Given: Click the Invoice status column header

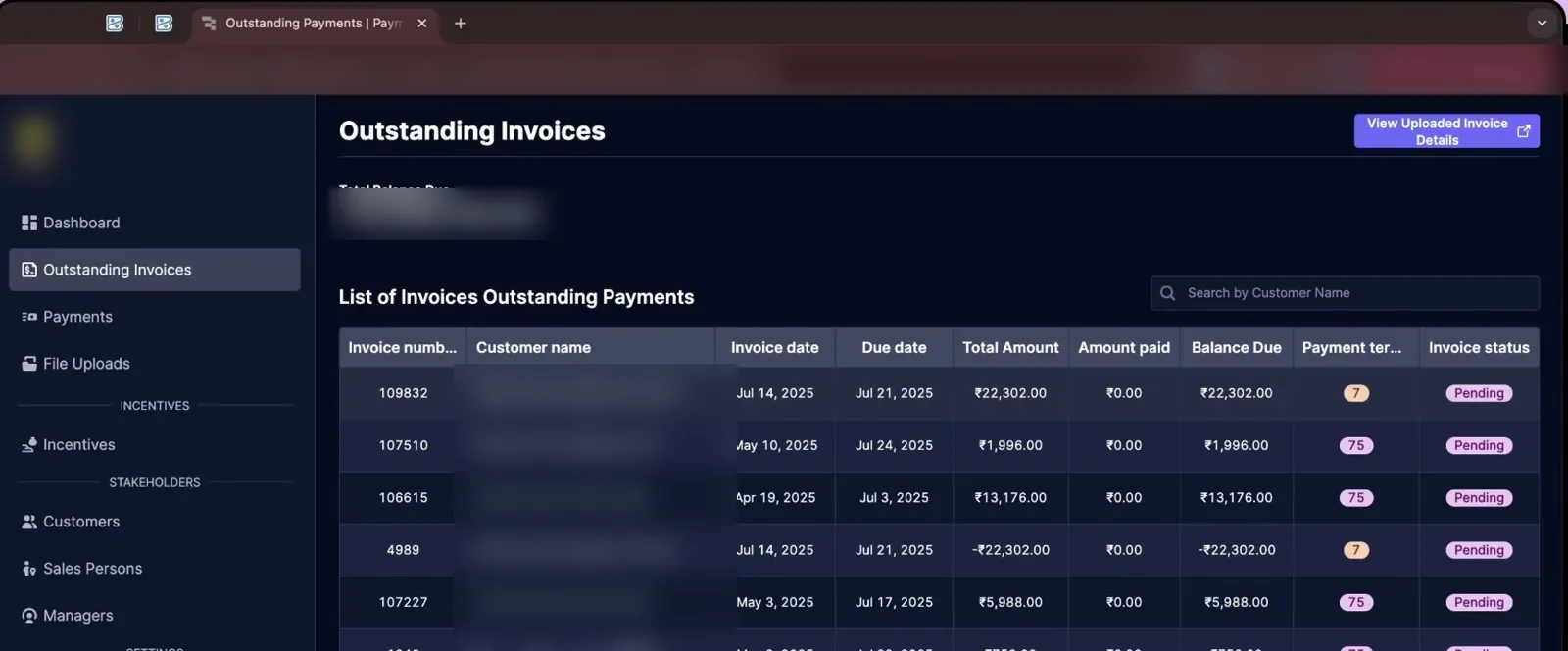Looking at the screenshot, I should [1479, 348].
